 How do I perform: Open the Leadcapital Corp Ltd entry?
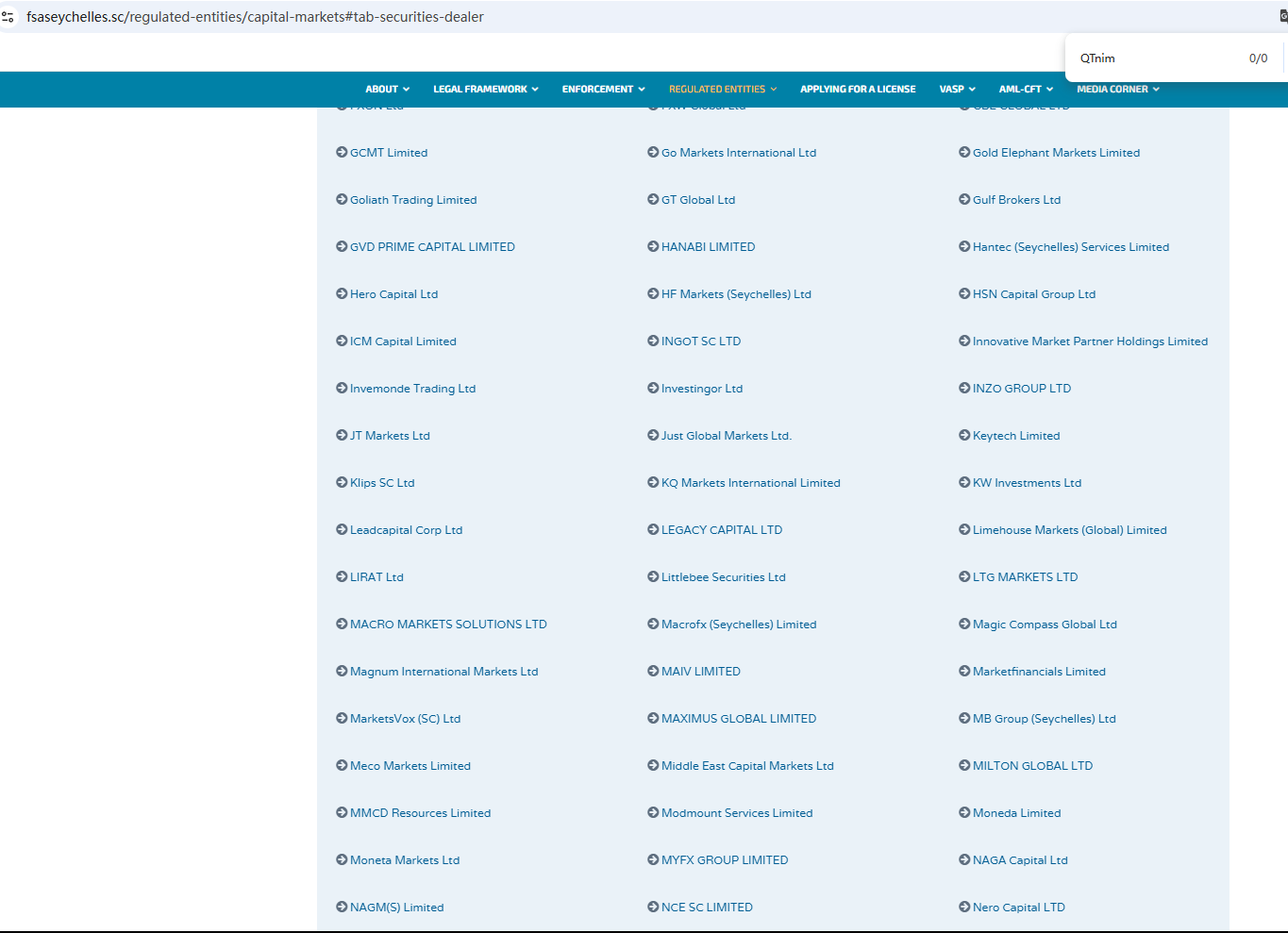pyautogui.click(x=406, y=530)
